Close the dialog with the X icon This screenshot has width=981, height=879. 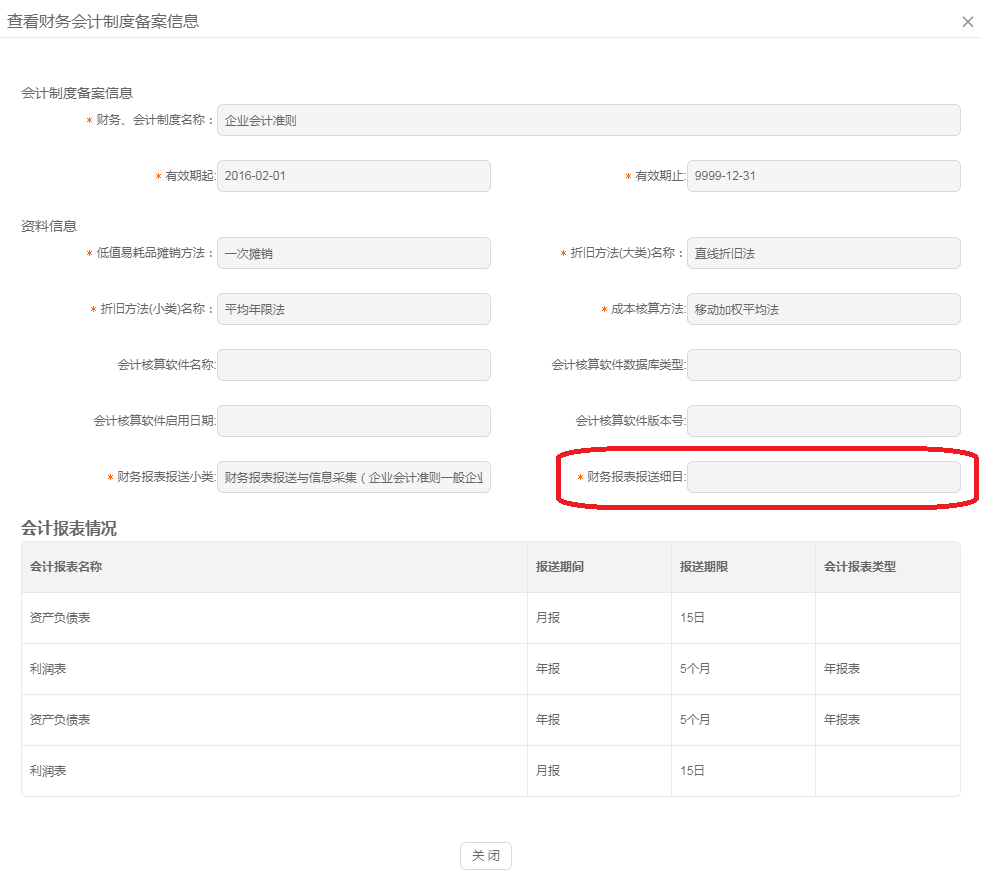coord(967,22)
